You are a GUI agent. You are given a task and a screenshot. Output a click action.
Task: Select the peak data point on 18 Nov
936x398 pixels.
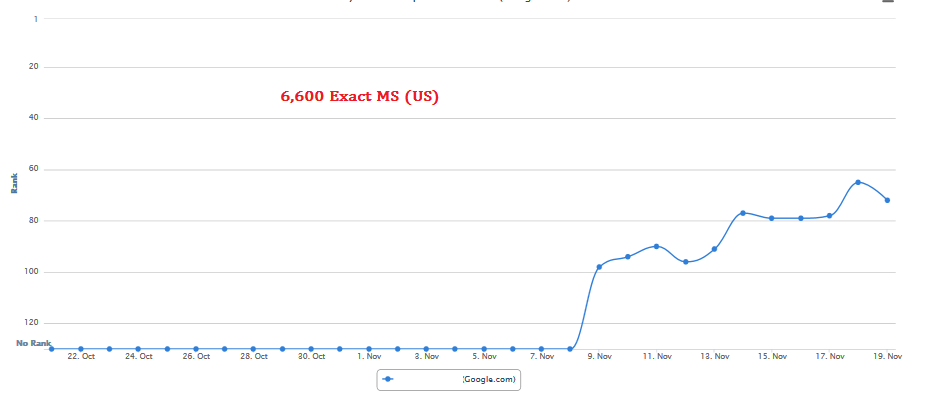click(858, 182)
